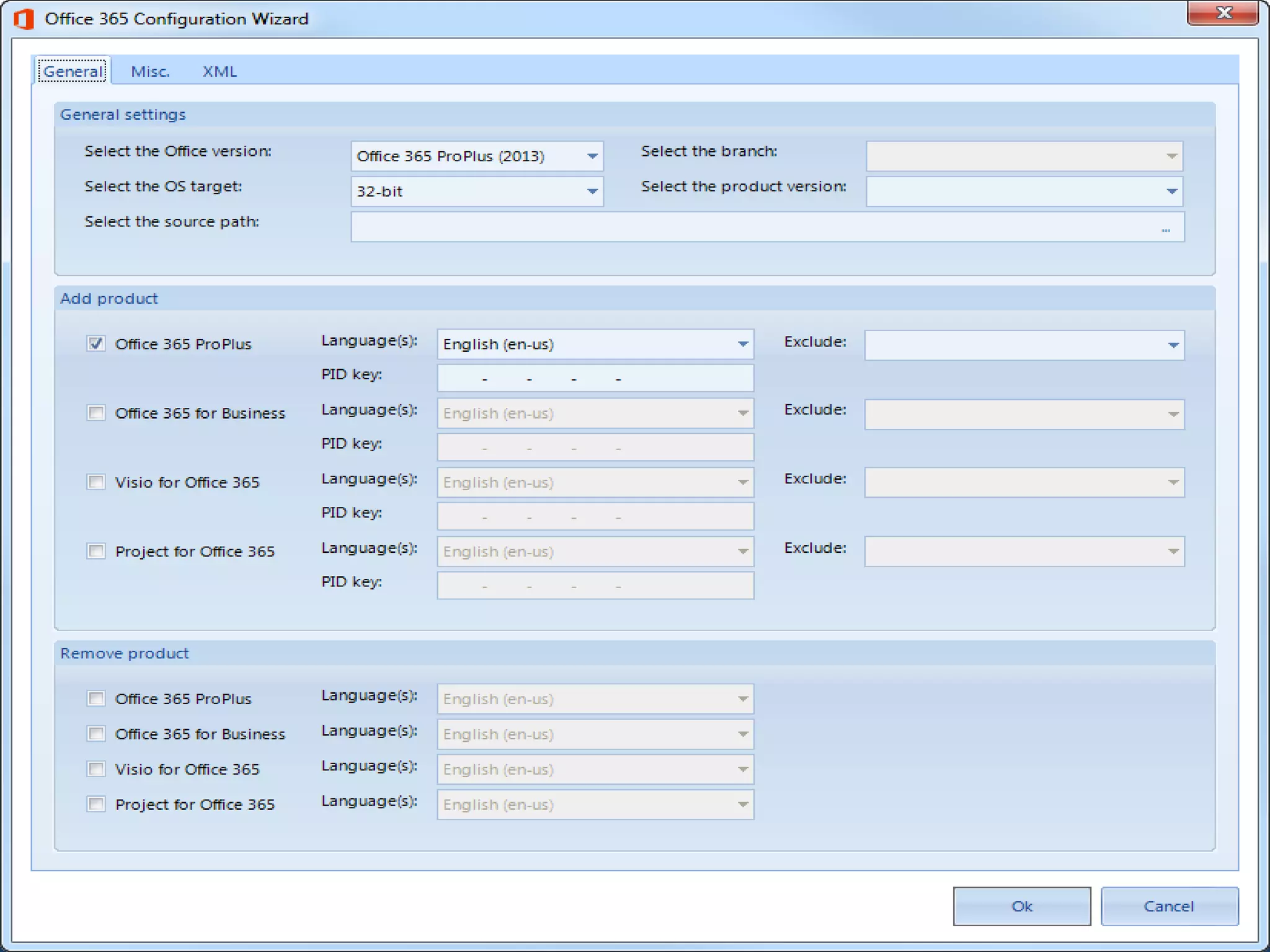
Task: Open Language dropdown for Add Visio for Office 365
Action: point(595,482)
